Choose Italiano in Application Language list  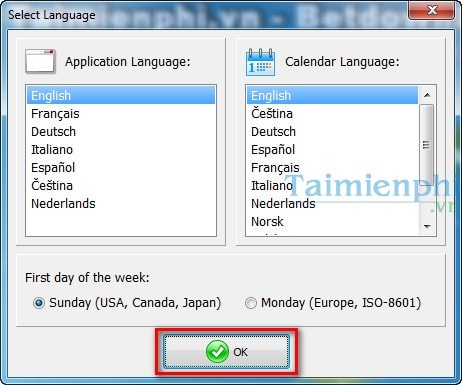click(x=121, y=150)
